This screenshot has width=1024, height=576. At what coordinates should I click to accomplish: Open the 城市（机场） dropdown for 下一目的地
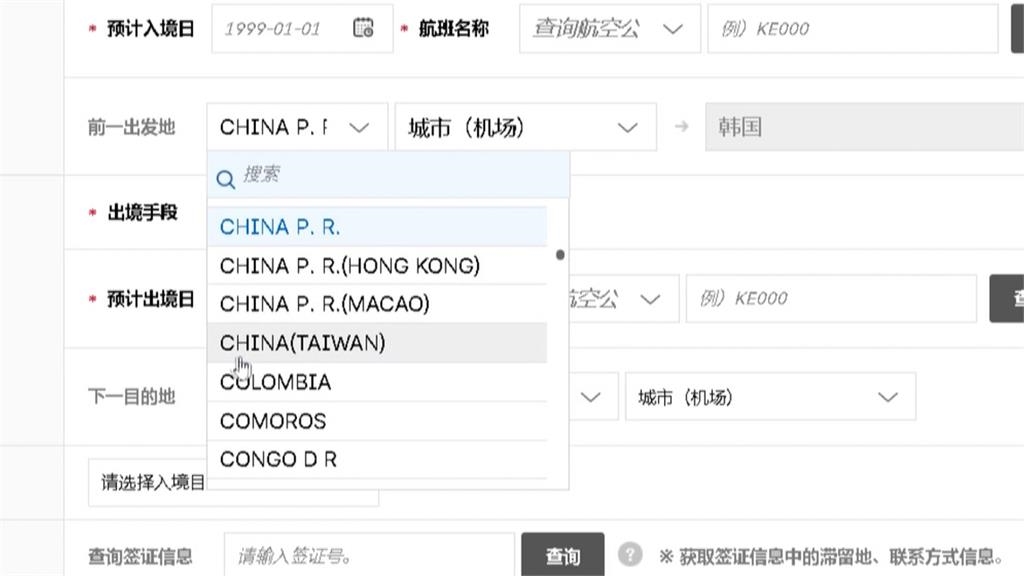click(x=770, y=396)
